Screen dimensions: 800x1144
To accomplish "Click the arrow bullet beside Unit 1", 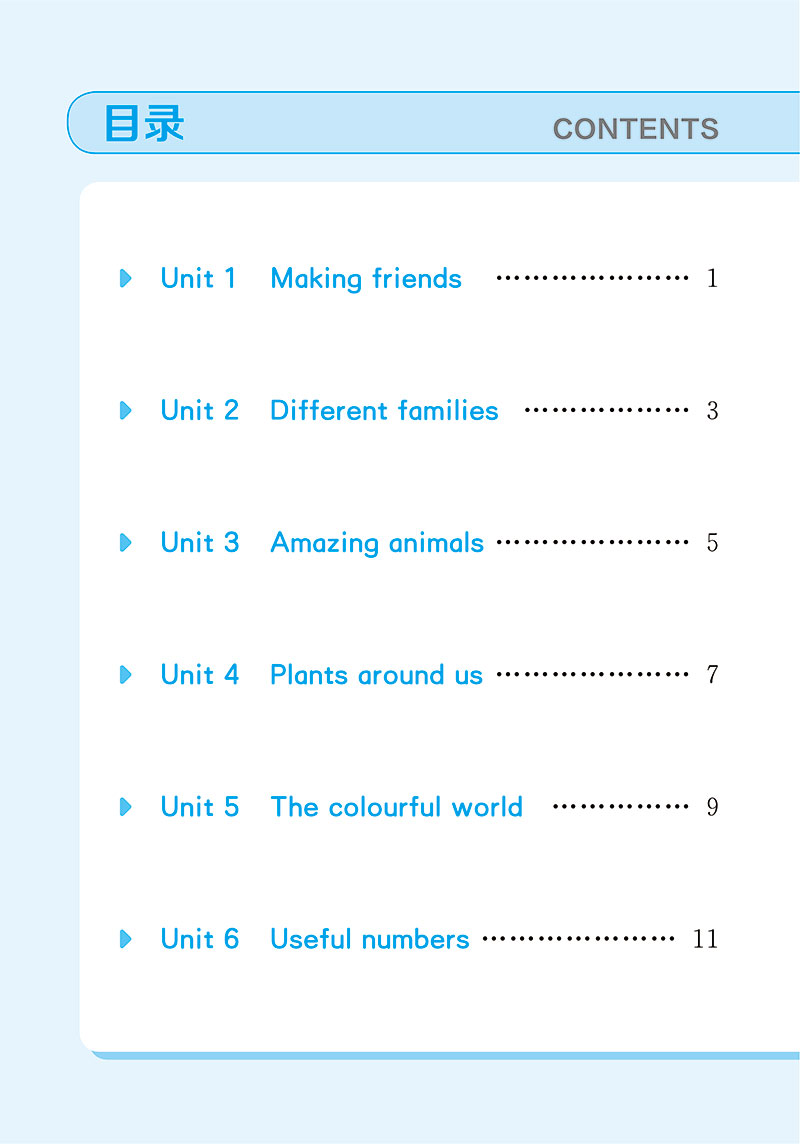I will 125,278.
